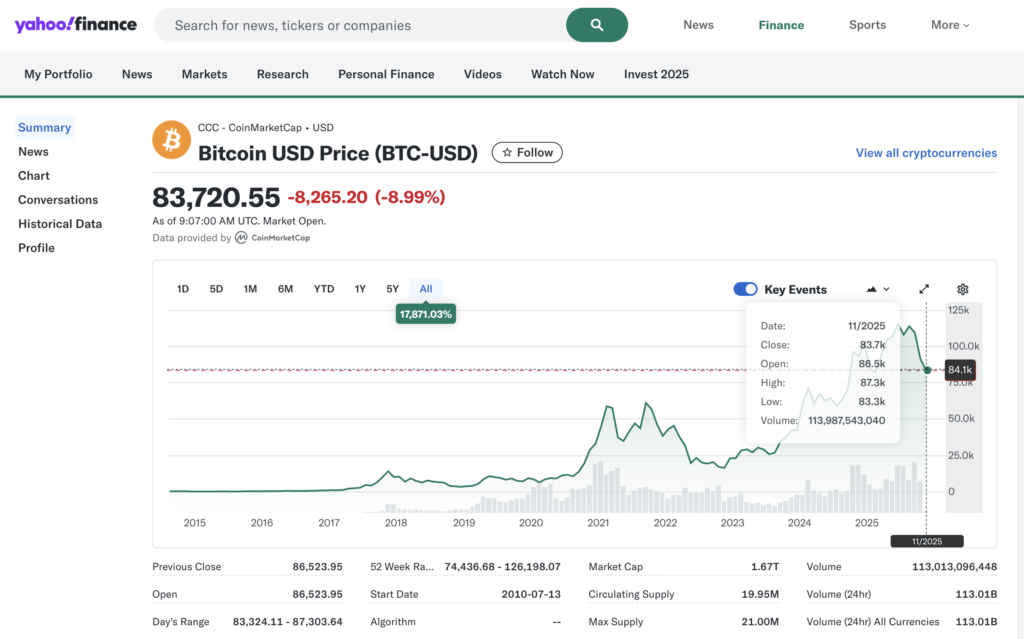Click the 84.1k price marker label

(x=959, y=370)
